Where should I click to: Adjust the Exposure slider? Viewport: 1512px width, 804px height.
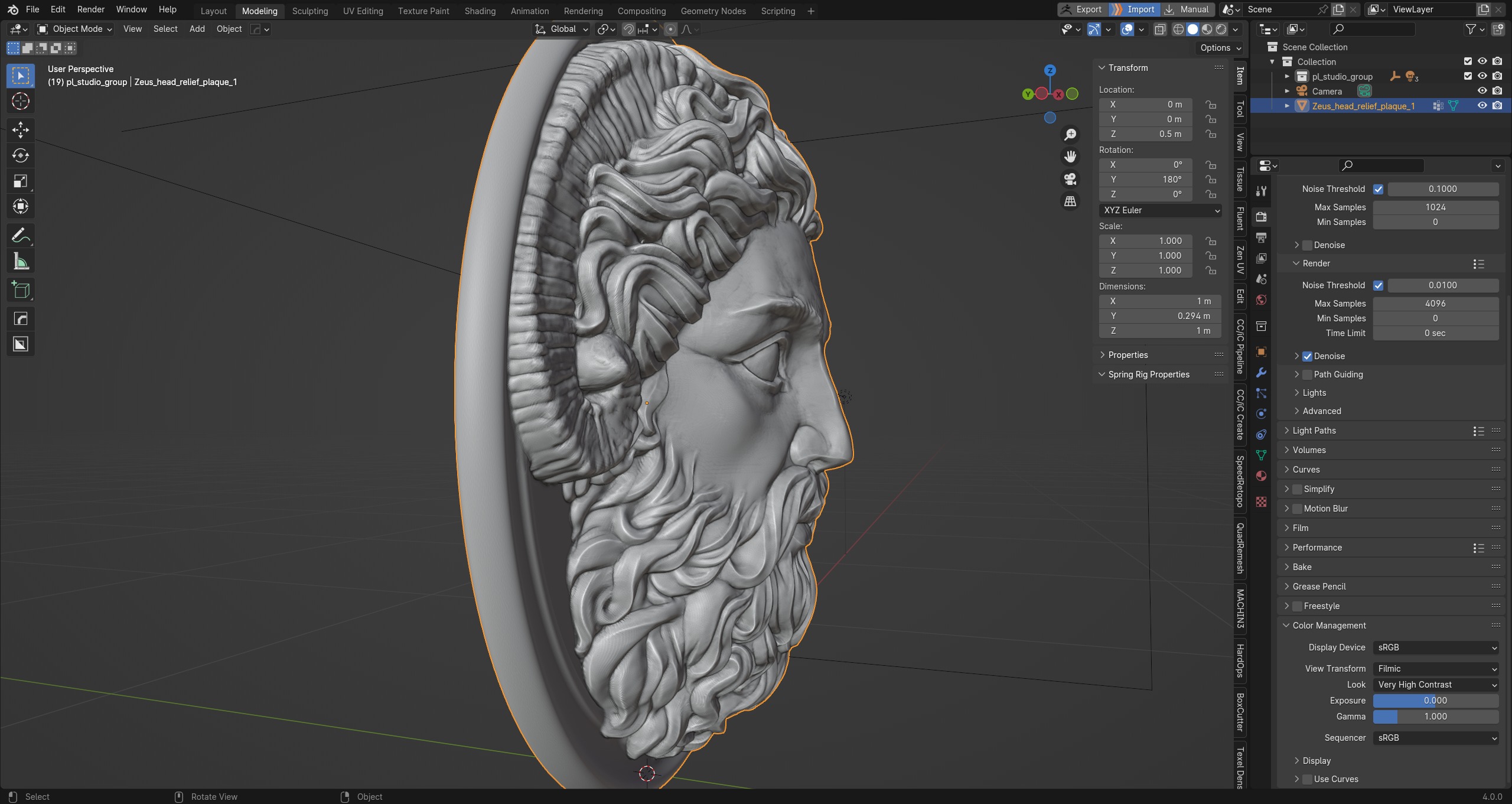(1435, 701)
